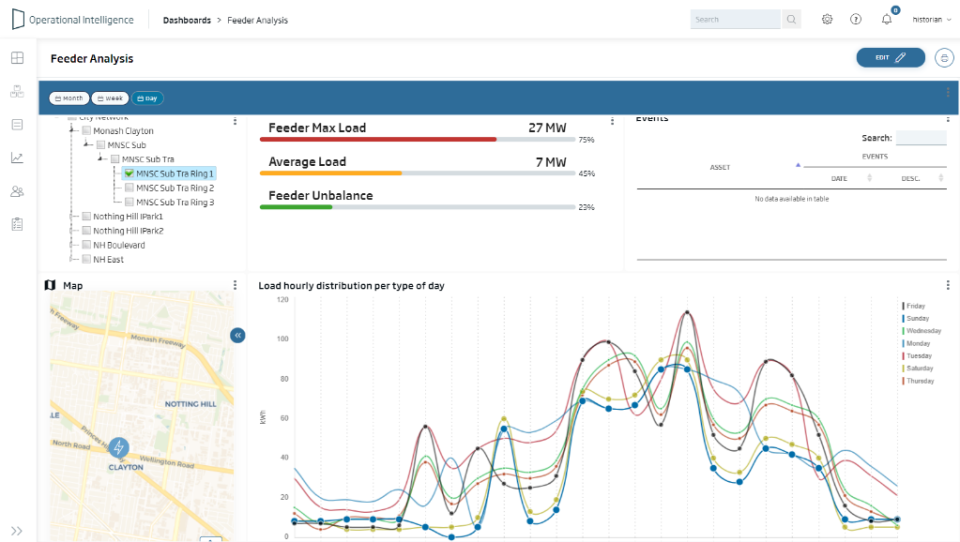960x542 pixels.
Task: Open the dashboards grid icon in sidebar
Action: 17,58
